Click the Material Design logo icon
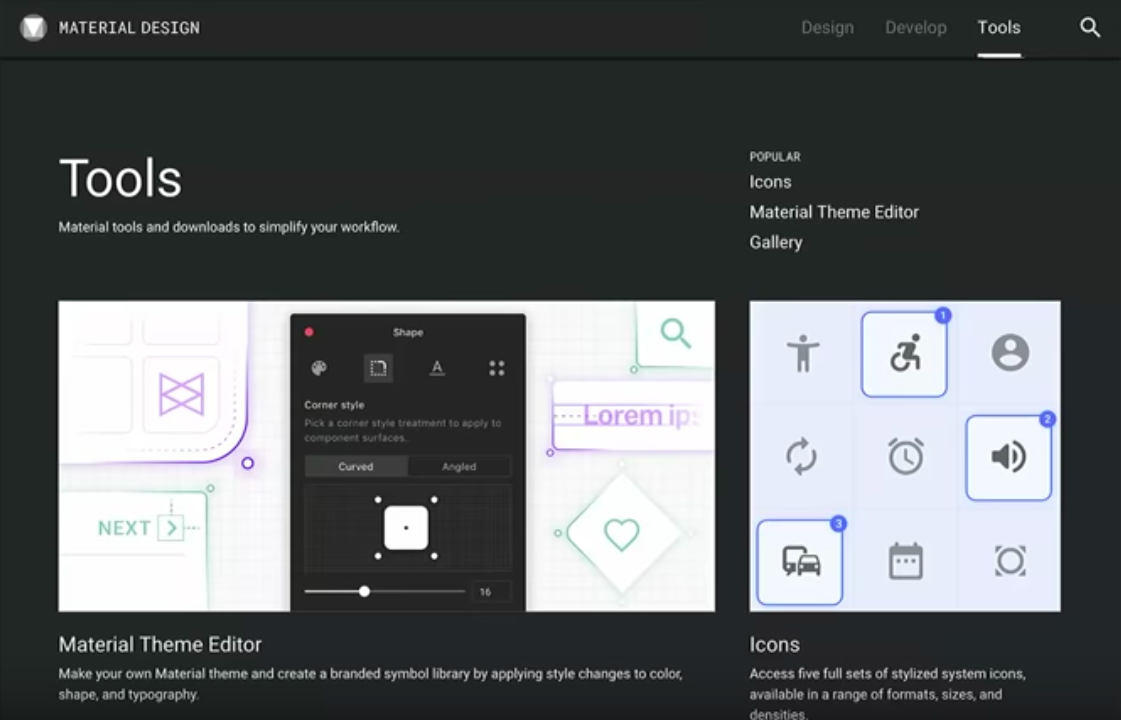The height and width of the screenshot is (720, 1121). [x=33, y=28]
